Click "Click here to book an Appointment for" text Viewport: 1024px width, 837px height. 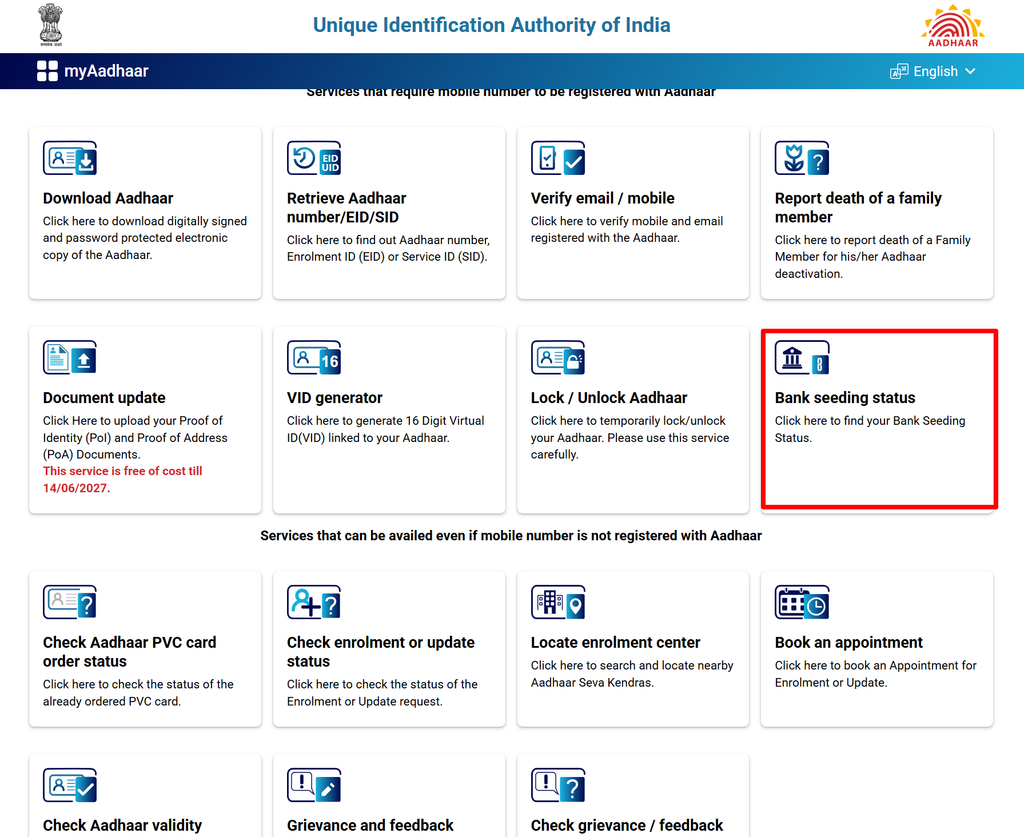click(x=876, y=665)
